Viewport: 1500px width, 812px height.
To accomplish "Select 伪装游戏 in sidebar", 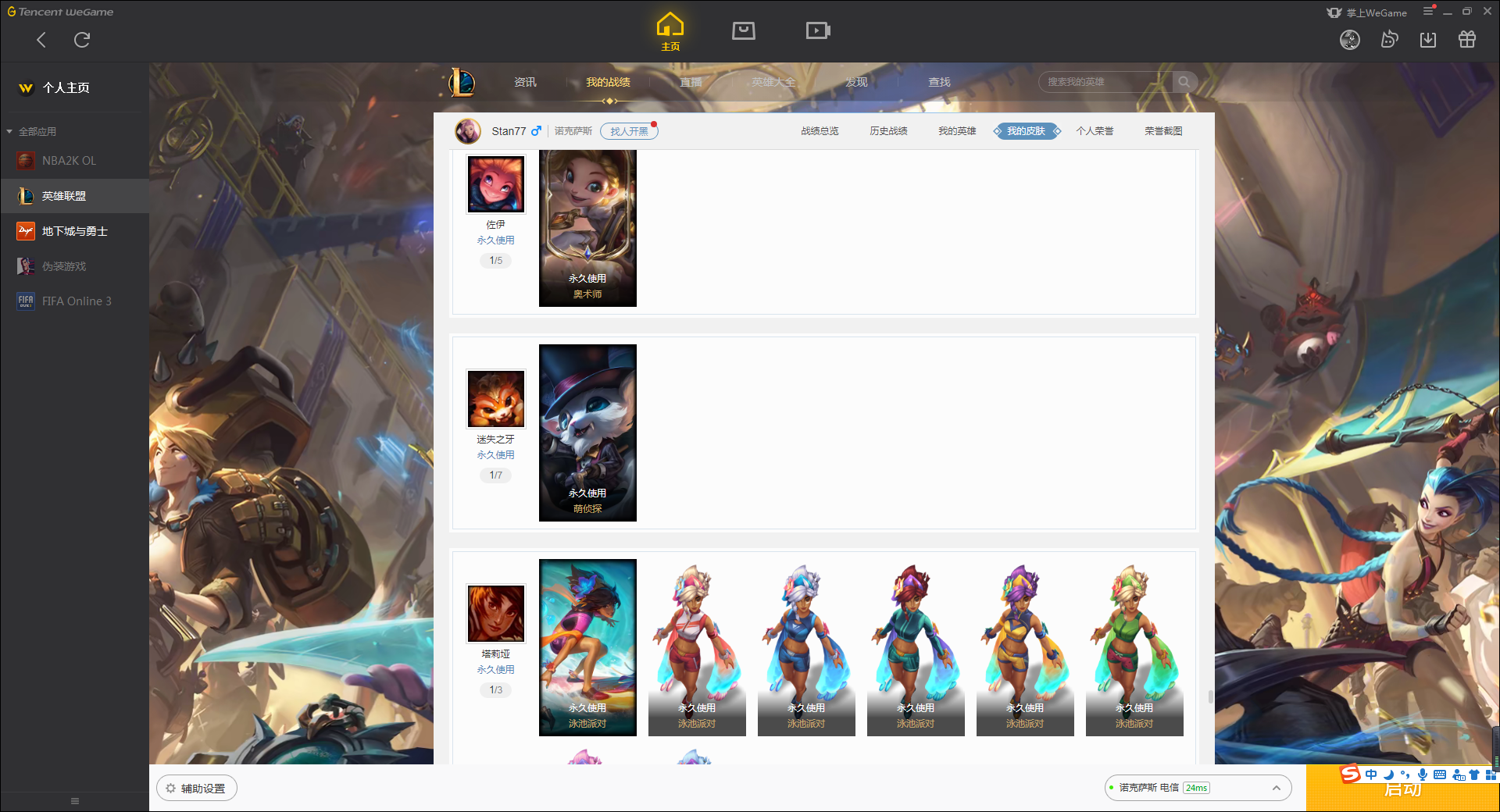I will click(74, 266).
